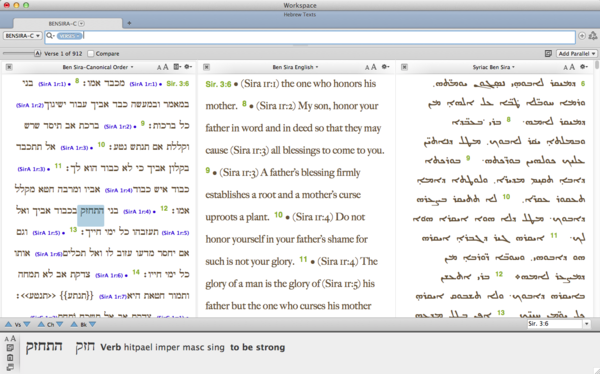The image size is (600, 374).
Task: Click the (Sira 1r:2) reference in English pane
Action: (x=276, y=106)
